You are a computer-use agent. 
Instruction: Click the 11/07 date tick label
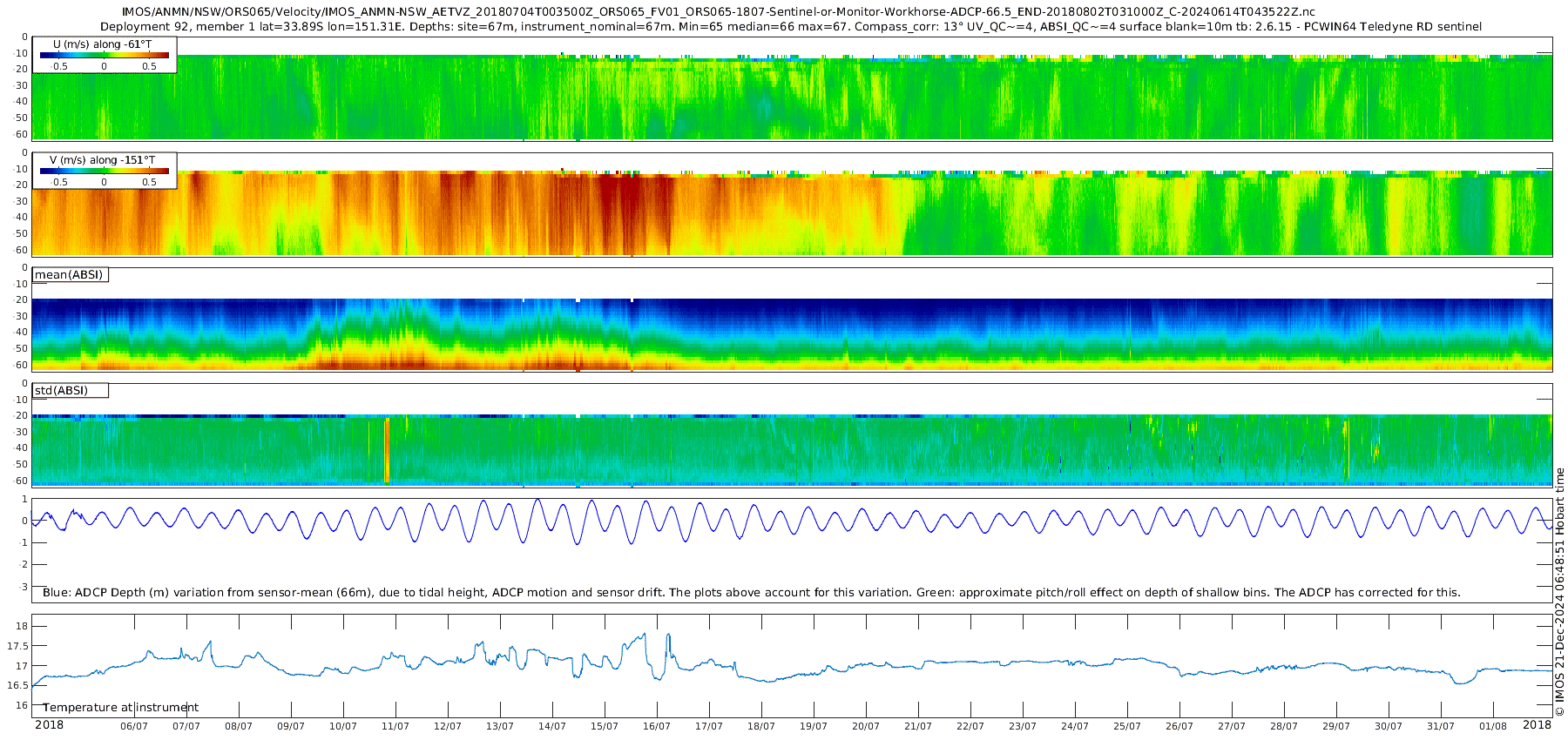tap(395, 726)
